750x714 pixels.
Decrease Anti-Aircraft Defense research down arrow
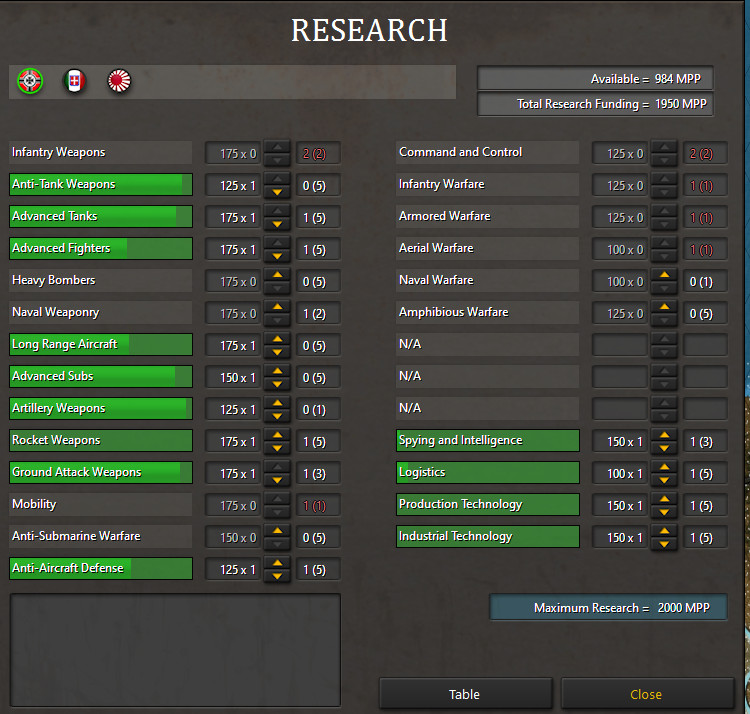coord(277,576)
